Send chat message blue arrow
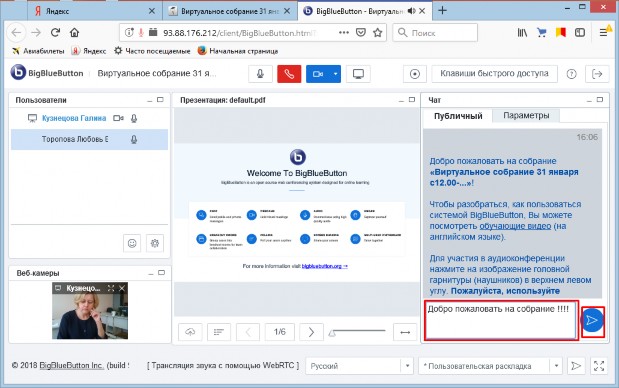This screenshot has width=619, height=388. tap(592, 321)
